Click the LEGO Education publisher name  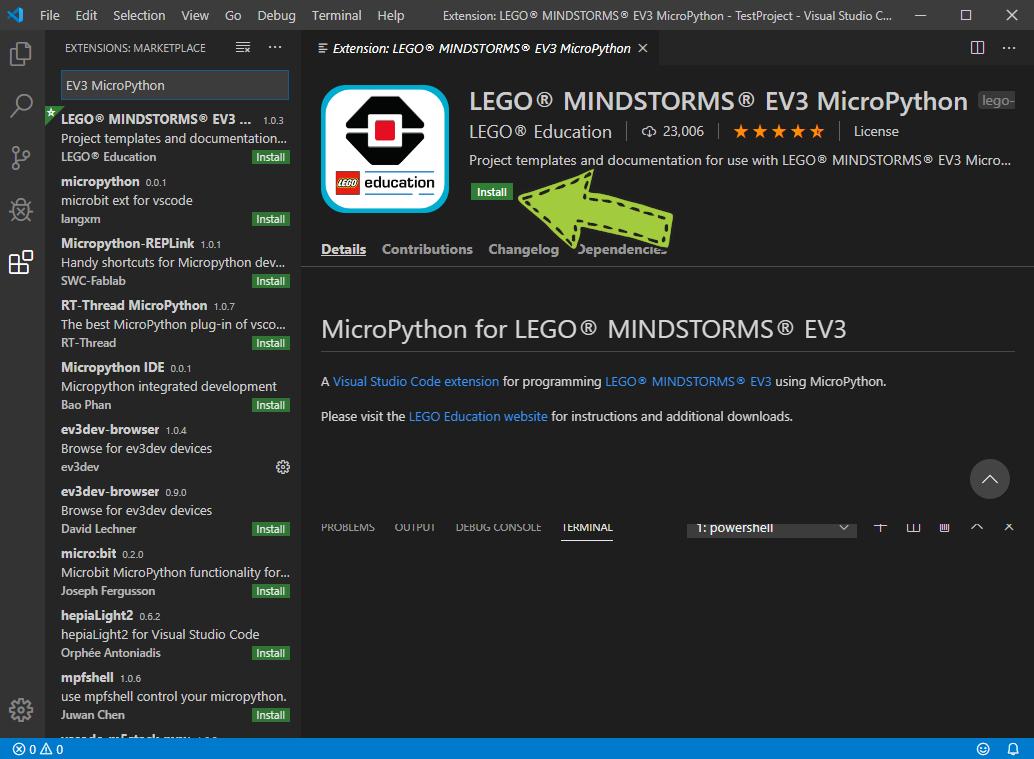tap(540, 132)
